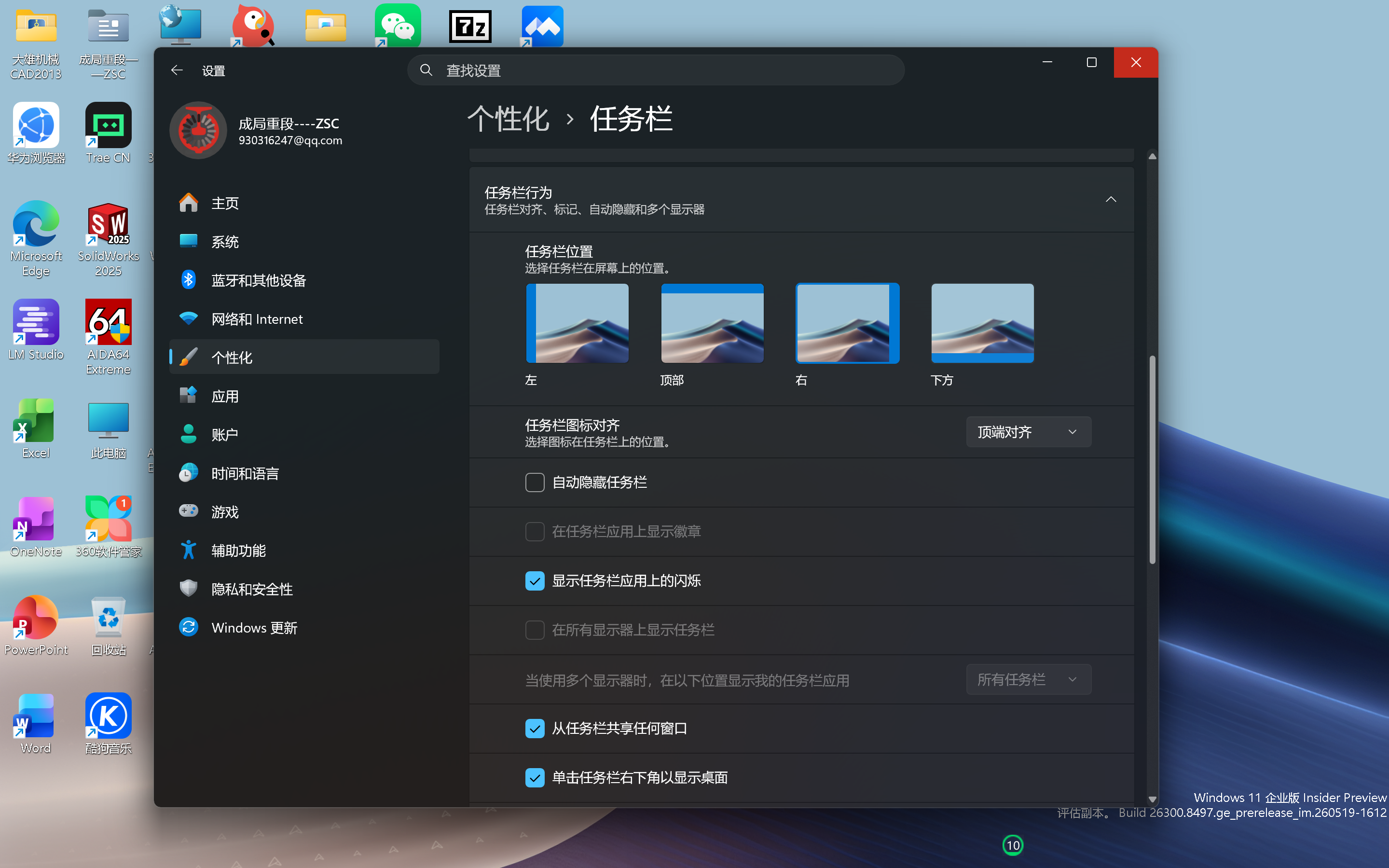The height and width of the screenshot is (868, 1389).
Task: Select 下方 taskbar position thumbnail
Action: point(982,323)
